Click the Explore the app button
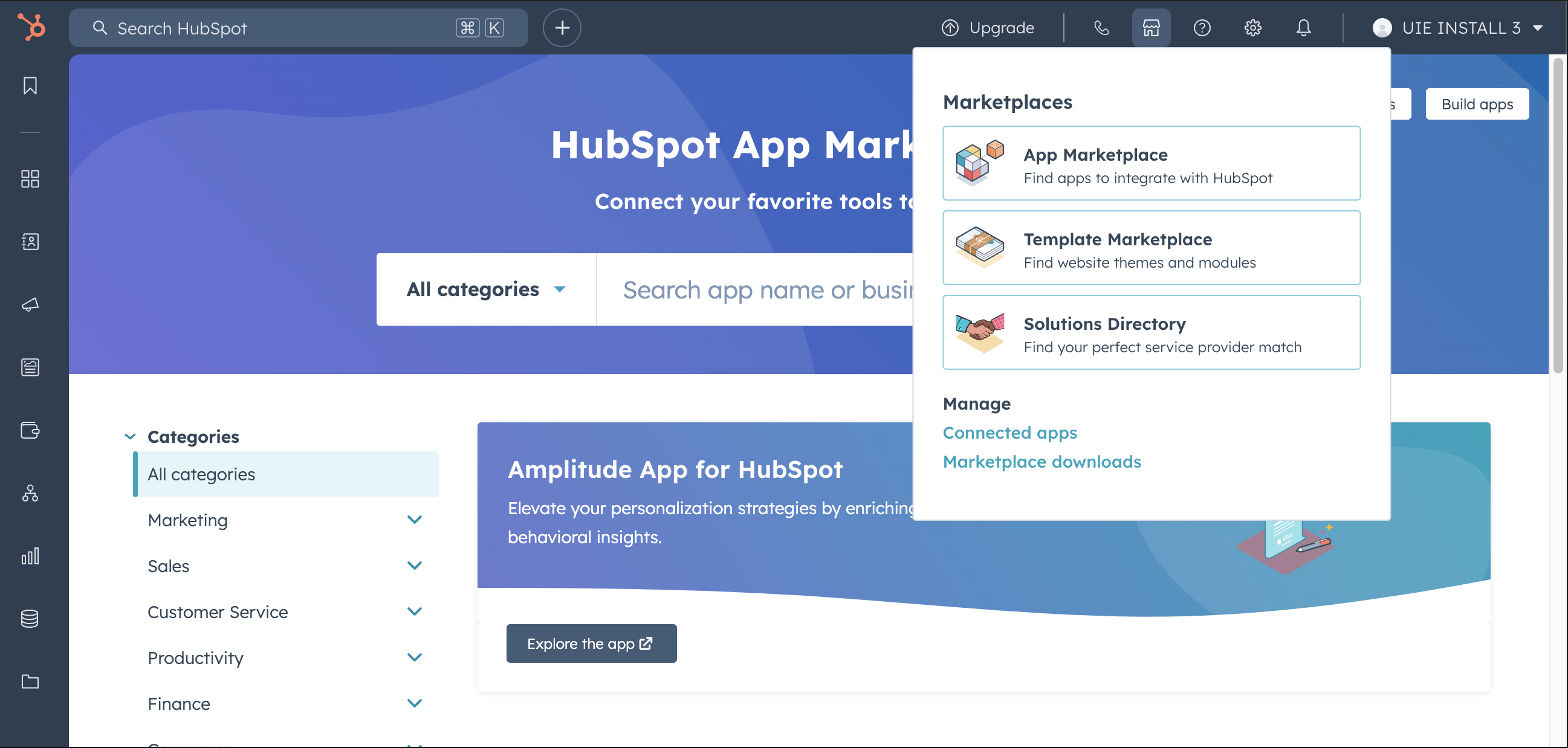The width and height of the screenshot is (1568, 748). coord(591,643)
